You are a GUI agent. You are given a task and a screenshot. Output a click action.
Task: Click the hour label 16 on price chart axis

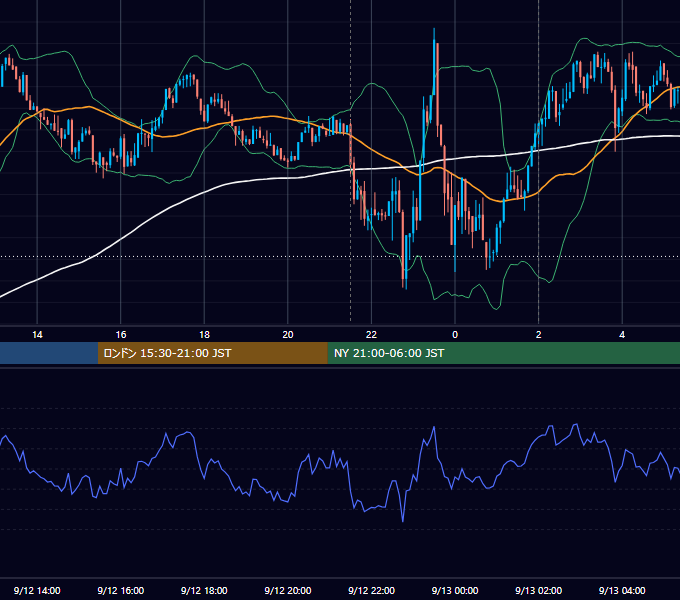(x=121, y=335)
